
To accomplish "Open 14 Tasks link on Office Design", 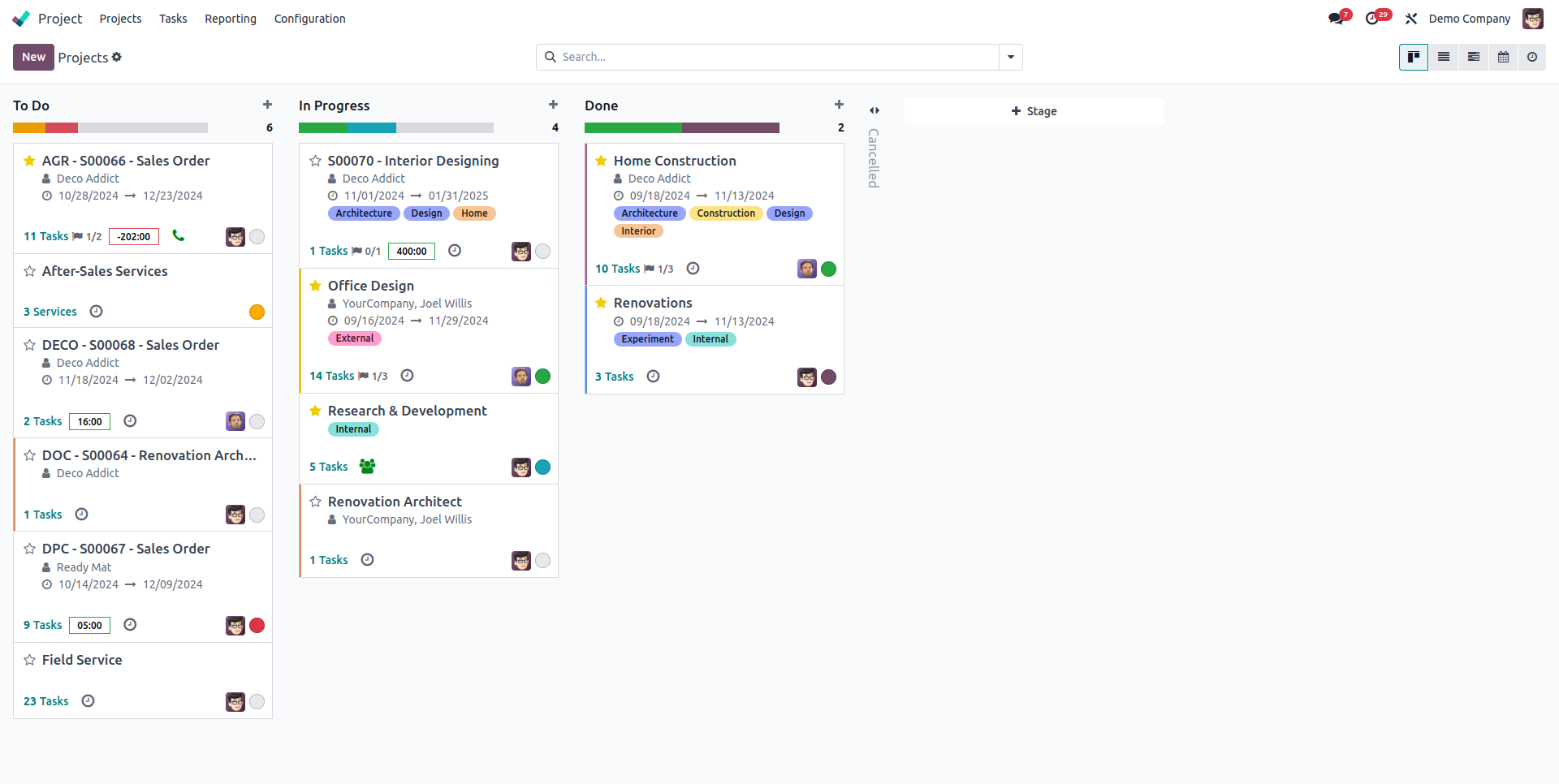I will pyautogui.click(x=332, y=376).
